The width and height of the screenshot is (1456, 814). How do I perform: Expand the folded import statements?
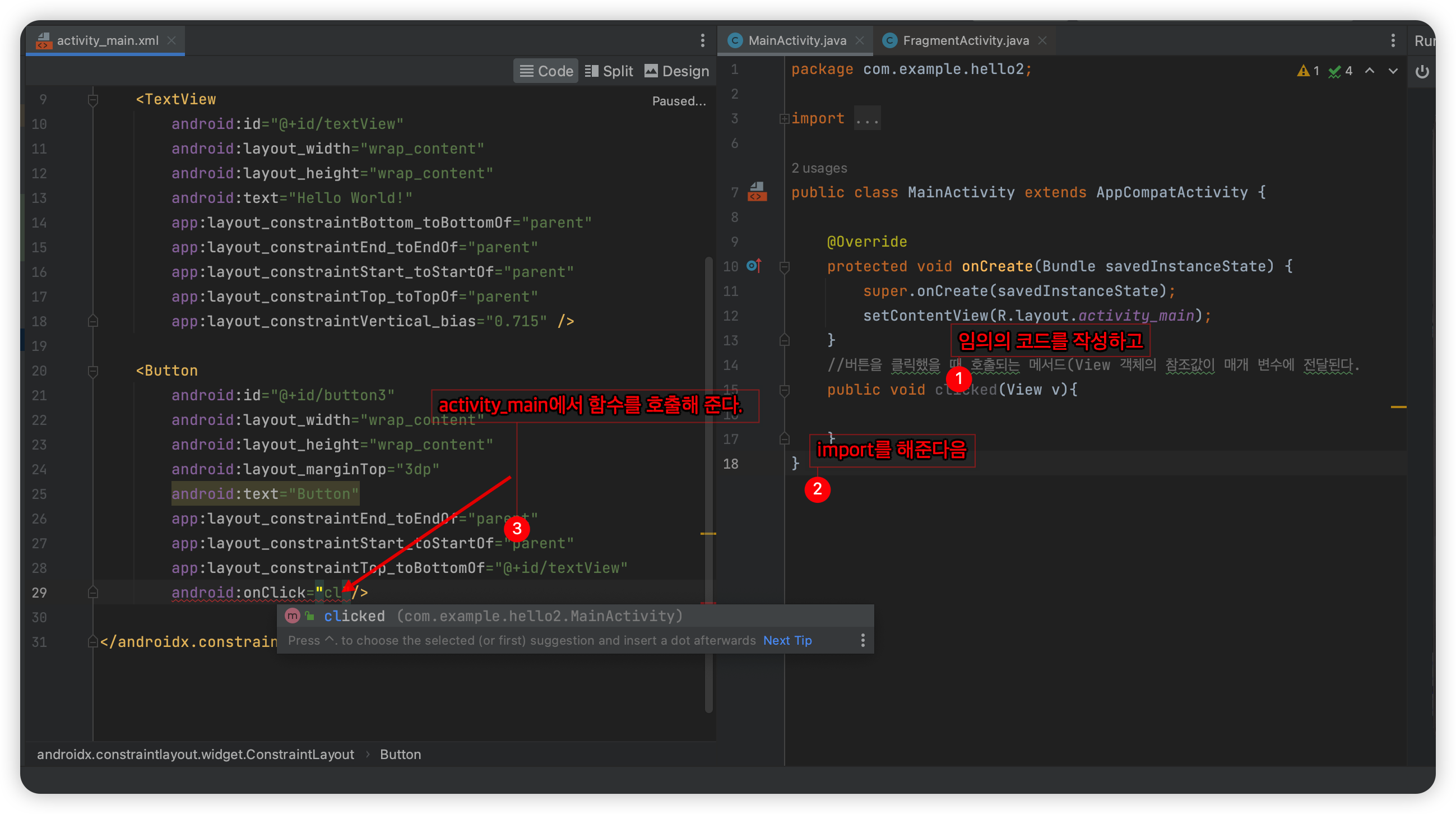(784, 119)
